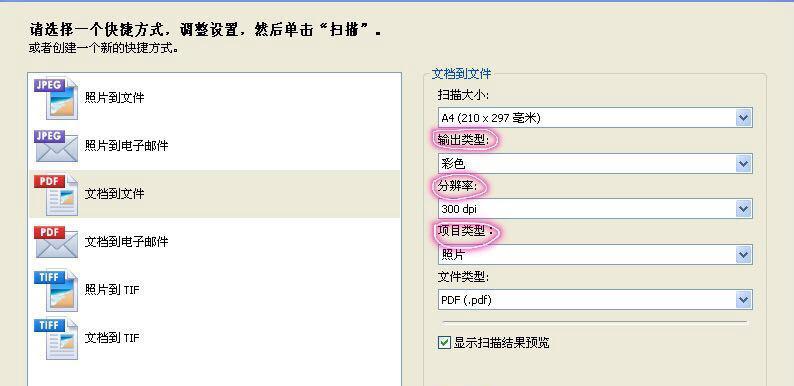Click the JPEG icon for 照片到文件
Screen dimensions: 794x386
(x=56, y=98)
